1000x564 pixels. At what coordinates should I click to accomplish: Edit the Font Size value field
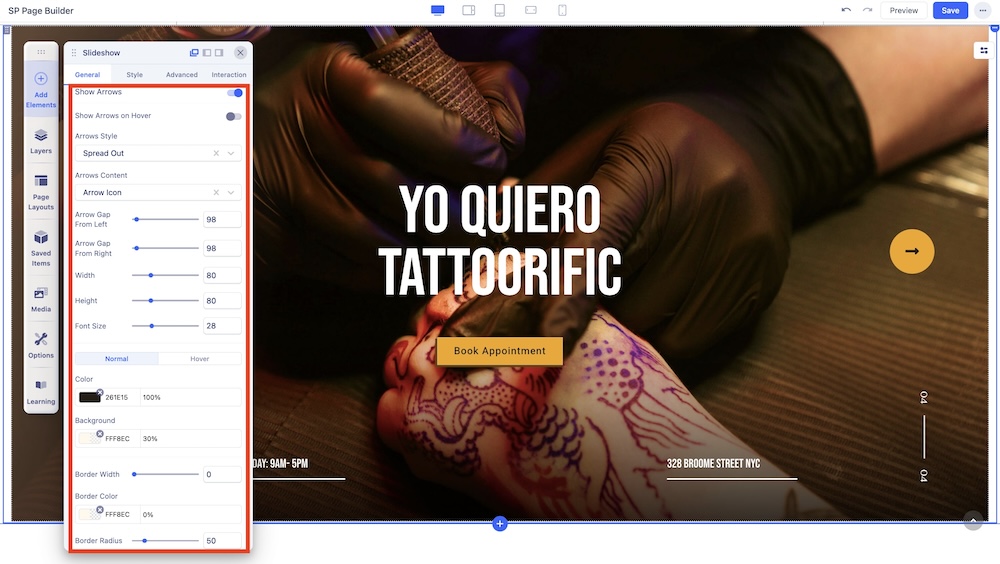(x=222, y=326)
